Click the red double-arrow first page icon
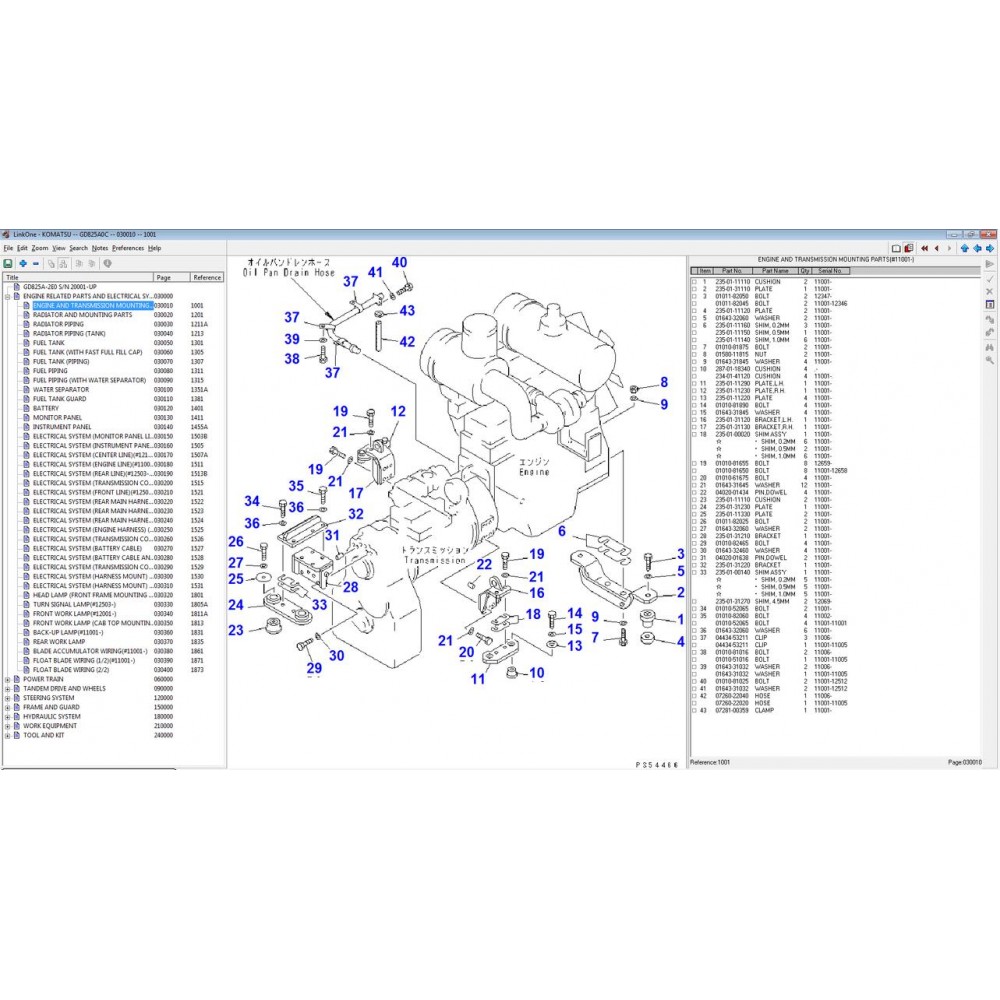1000x1000 pixels. point(924,249)
